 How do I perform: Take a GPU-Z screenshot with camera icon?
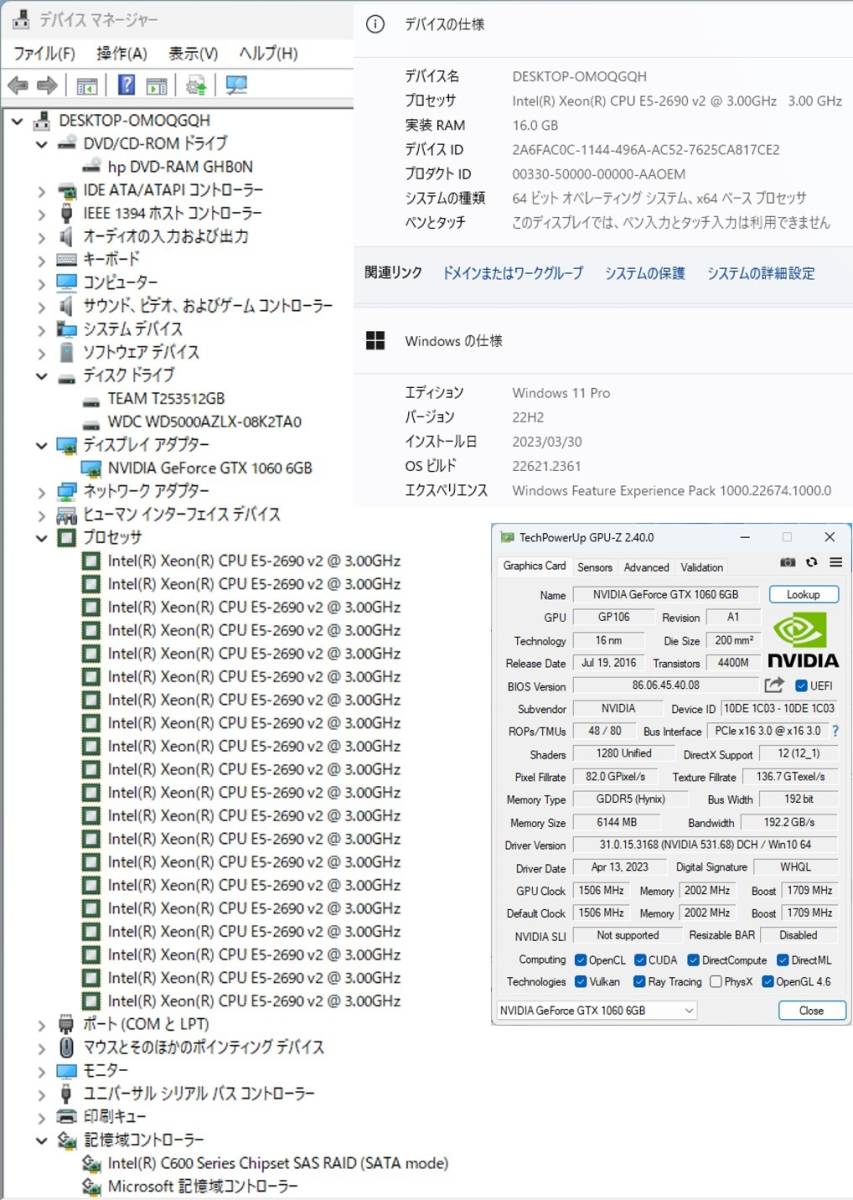pos(788,564)
